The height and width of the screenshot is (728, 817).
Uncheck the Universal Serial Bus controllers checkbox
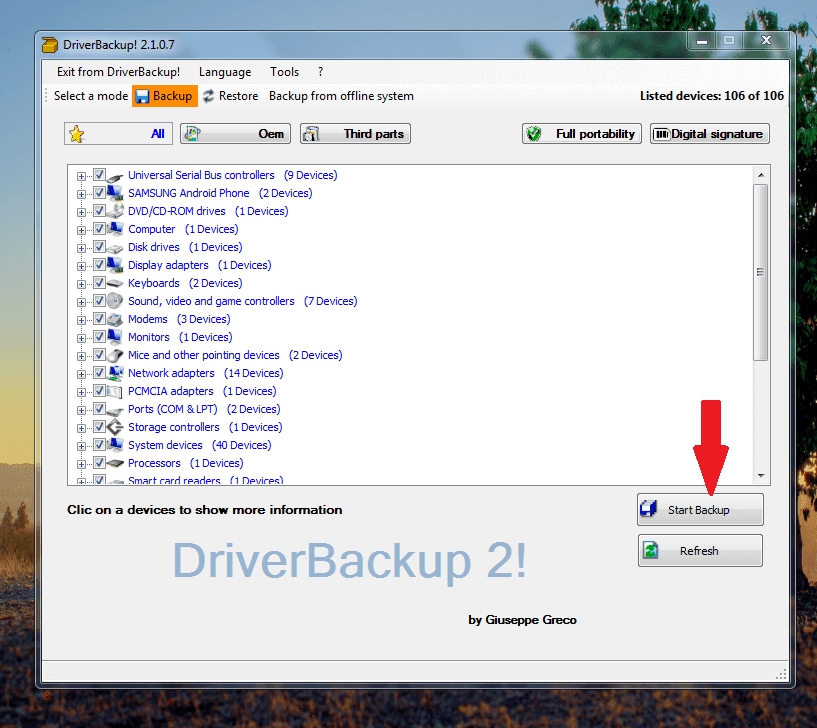click(99, 175)
